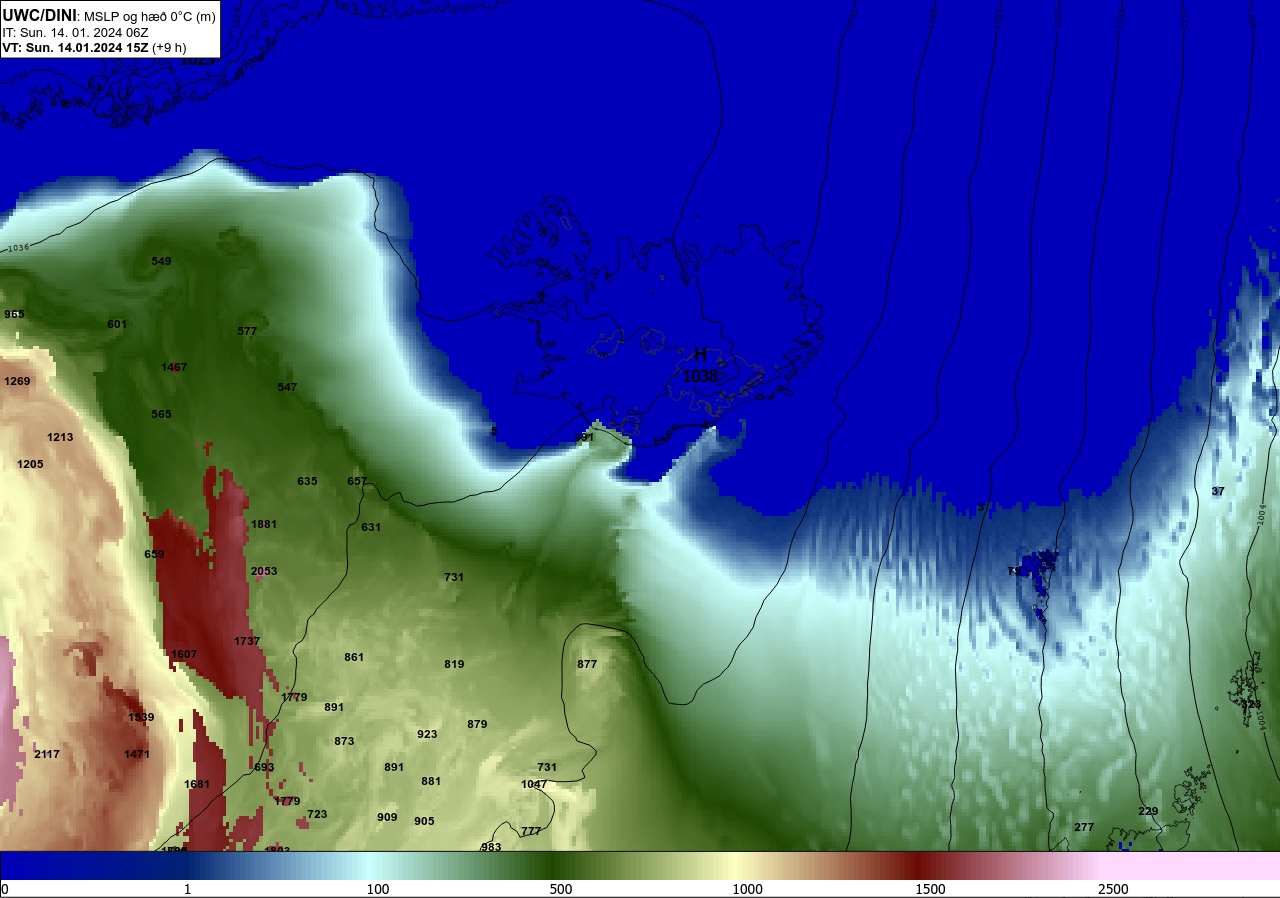
Task: Click the 2053 height value
Action: click(x=264, y=571)
